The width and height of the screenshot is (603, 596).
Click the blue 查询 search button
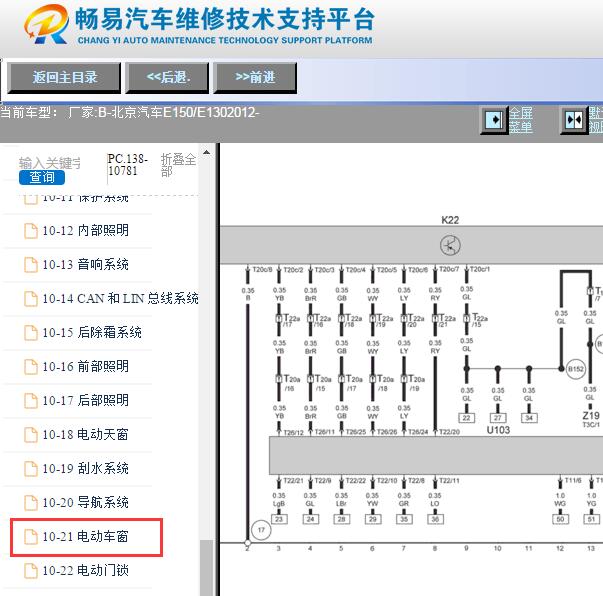(x=42, y=177)
